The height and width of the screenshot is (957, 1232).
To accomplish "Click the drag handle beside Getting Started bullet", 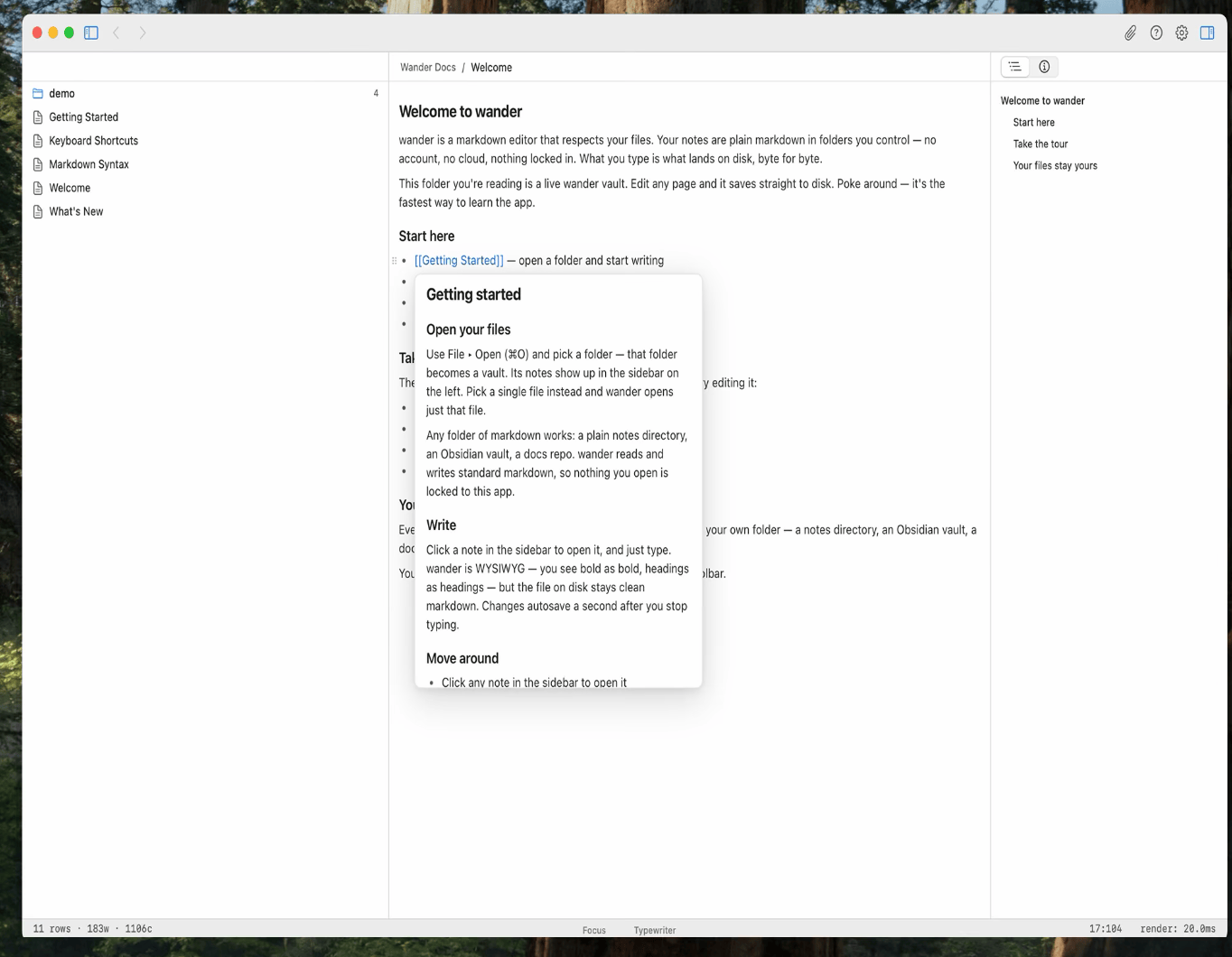I will [394, 261].
